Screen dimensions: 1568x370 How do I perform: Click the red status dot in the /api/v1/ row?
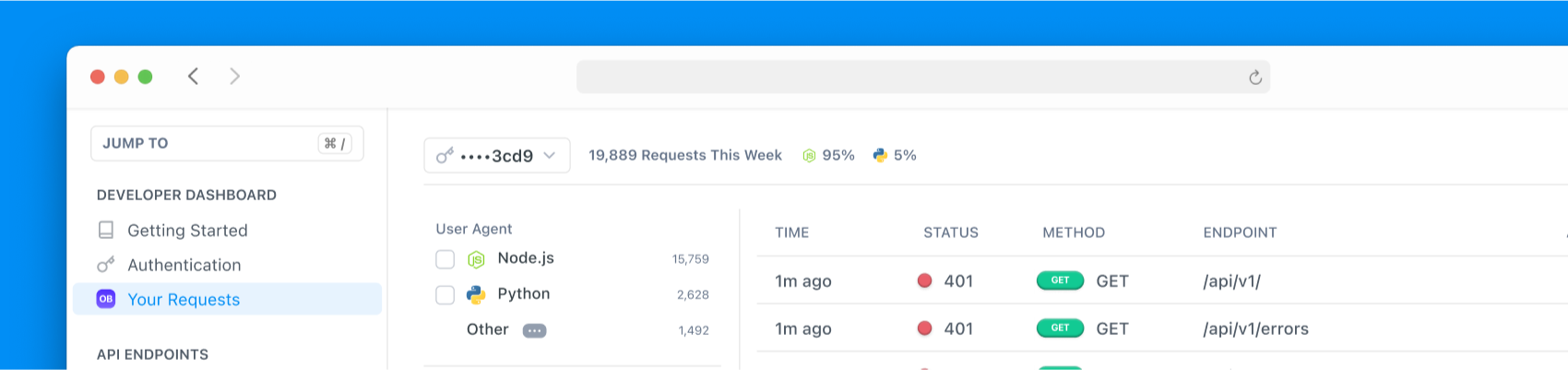coord(924,280)
